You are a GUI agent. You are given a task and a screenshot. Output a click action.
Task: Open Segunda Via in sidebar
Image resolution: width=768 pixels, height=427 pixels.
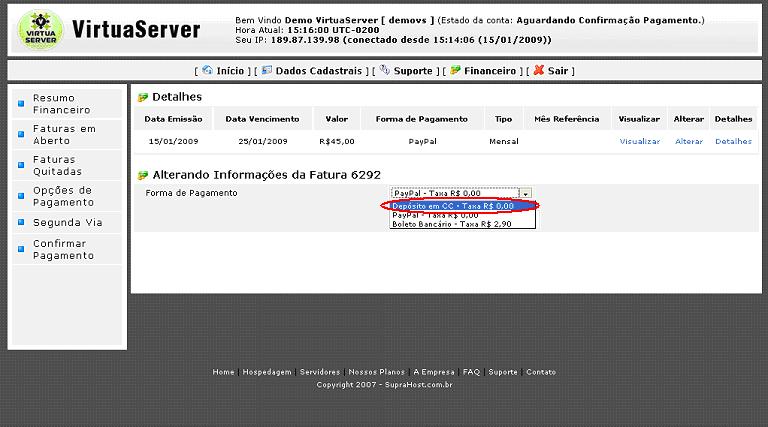tap(68, 222)
